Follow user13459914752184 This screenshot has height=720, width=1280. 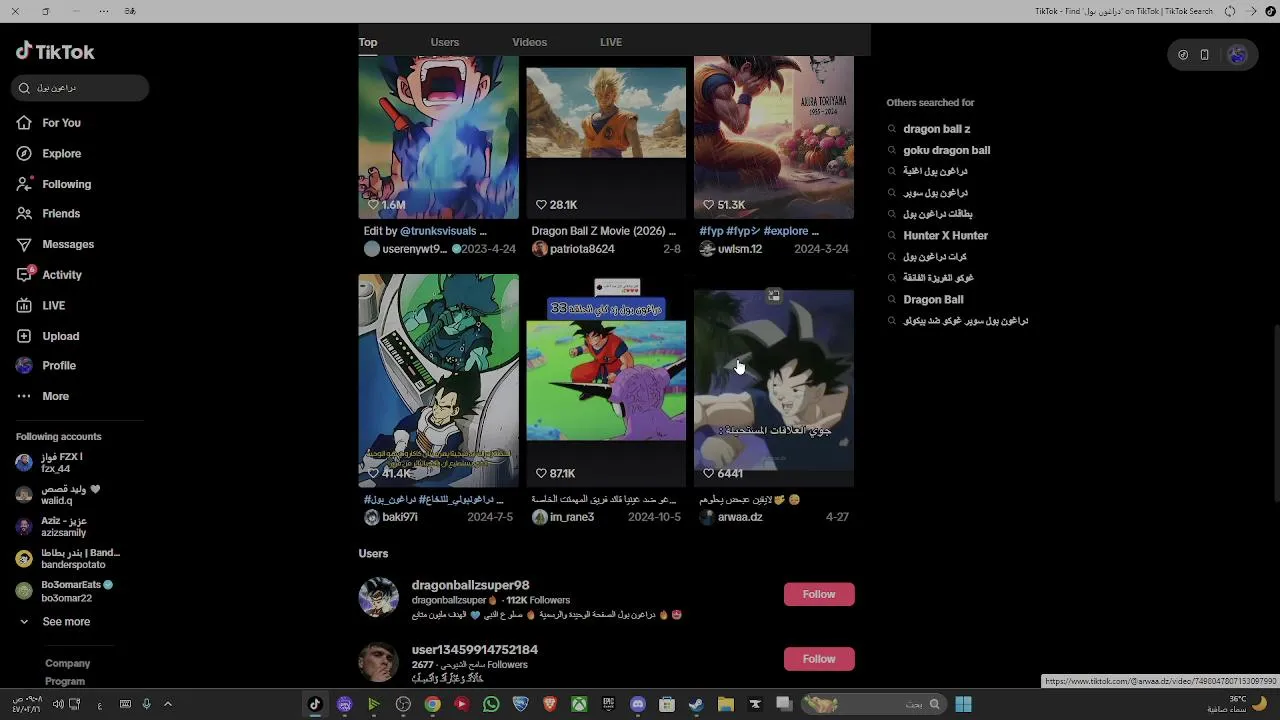819,658
